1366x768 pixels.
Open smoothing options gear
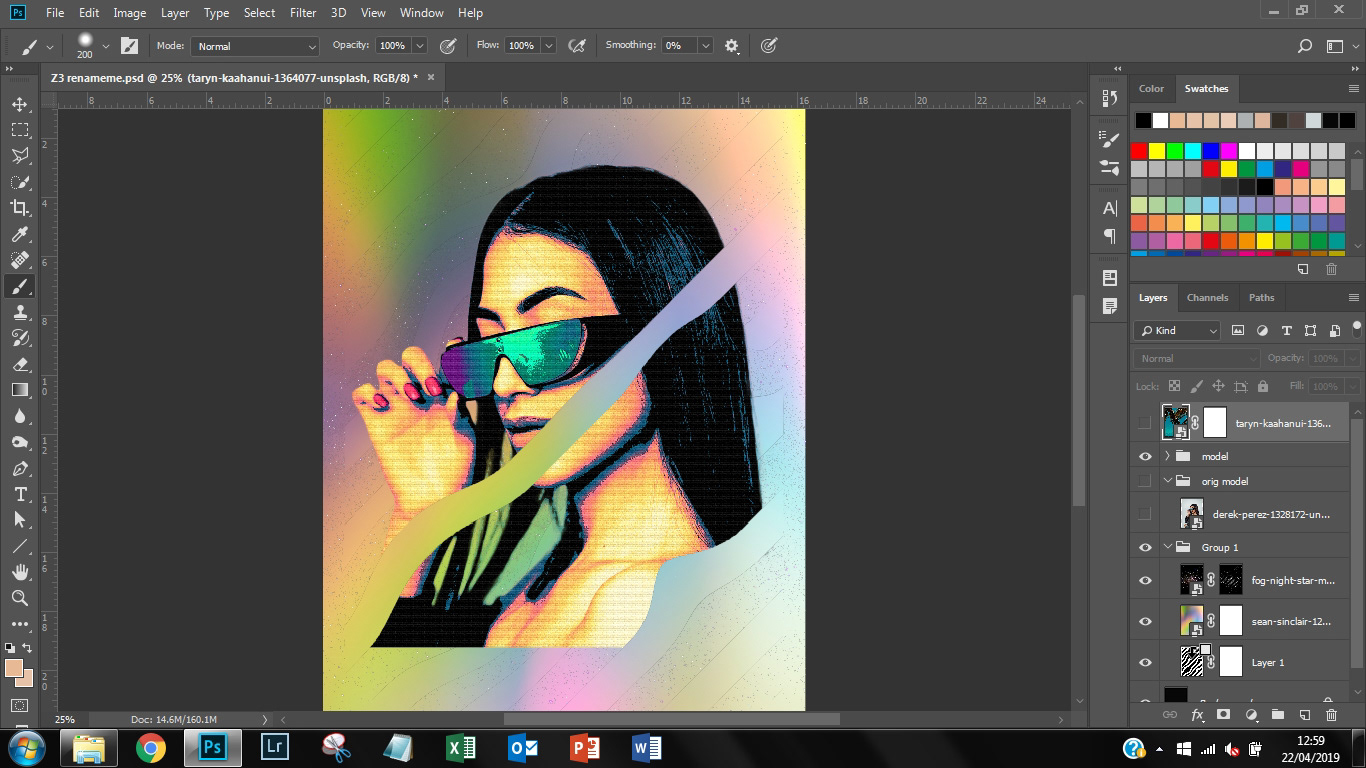[x=732, y=46]
